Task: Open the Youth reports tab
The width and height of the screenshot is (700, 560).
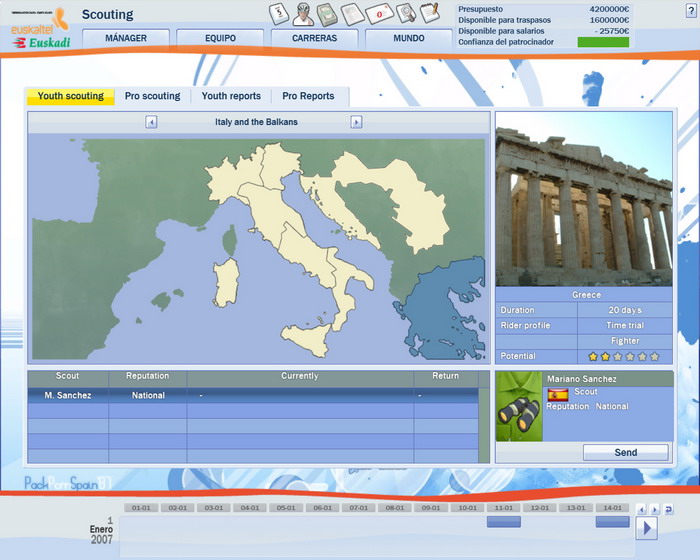Action: point(231,96)
